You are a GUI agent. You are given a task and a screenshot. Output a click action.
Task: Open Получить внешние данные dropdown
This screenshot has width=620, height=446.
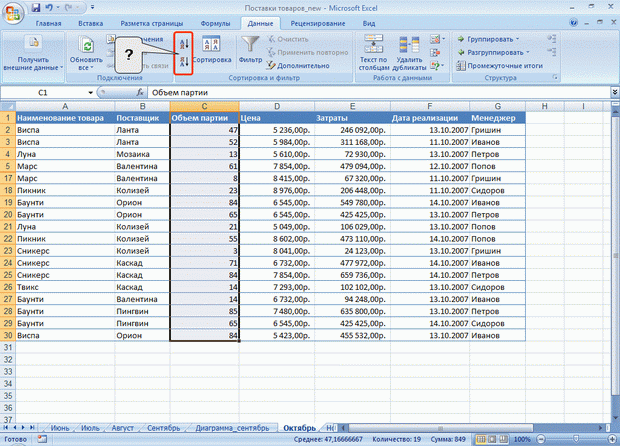(x=33, y=52)
